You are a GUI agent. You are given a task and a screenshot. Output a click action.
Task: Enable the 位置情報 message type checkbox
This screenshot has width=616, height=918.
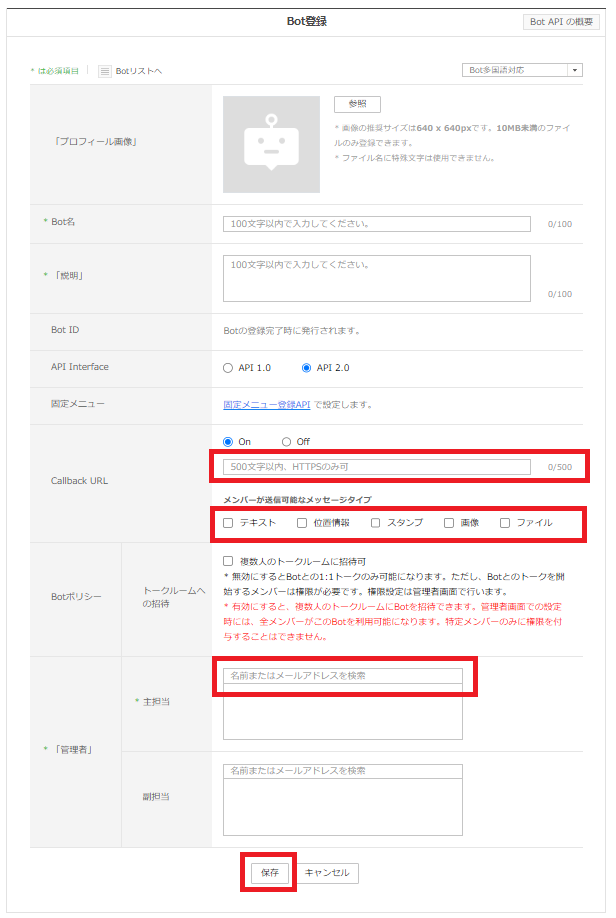tap(302, 523)
